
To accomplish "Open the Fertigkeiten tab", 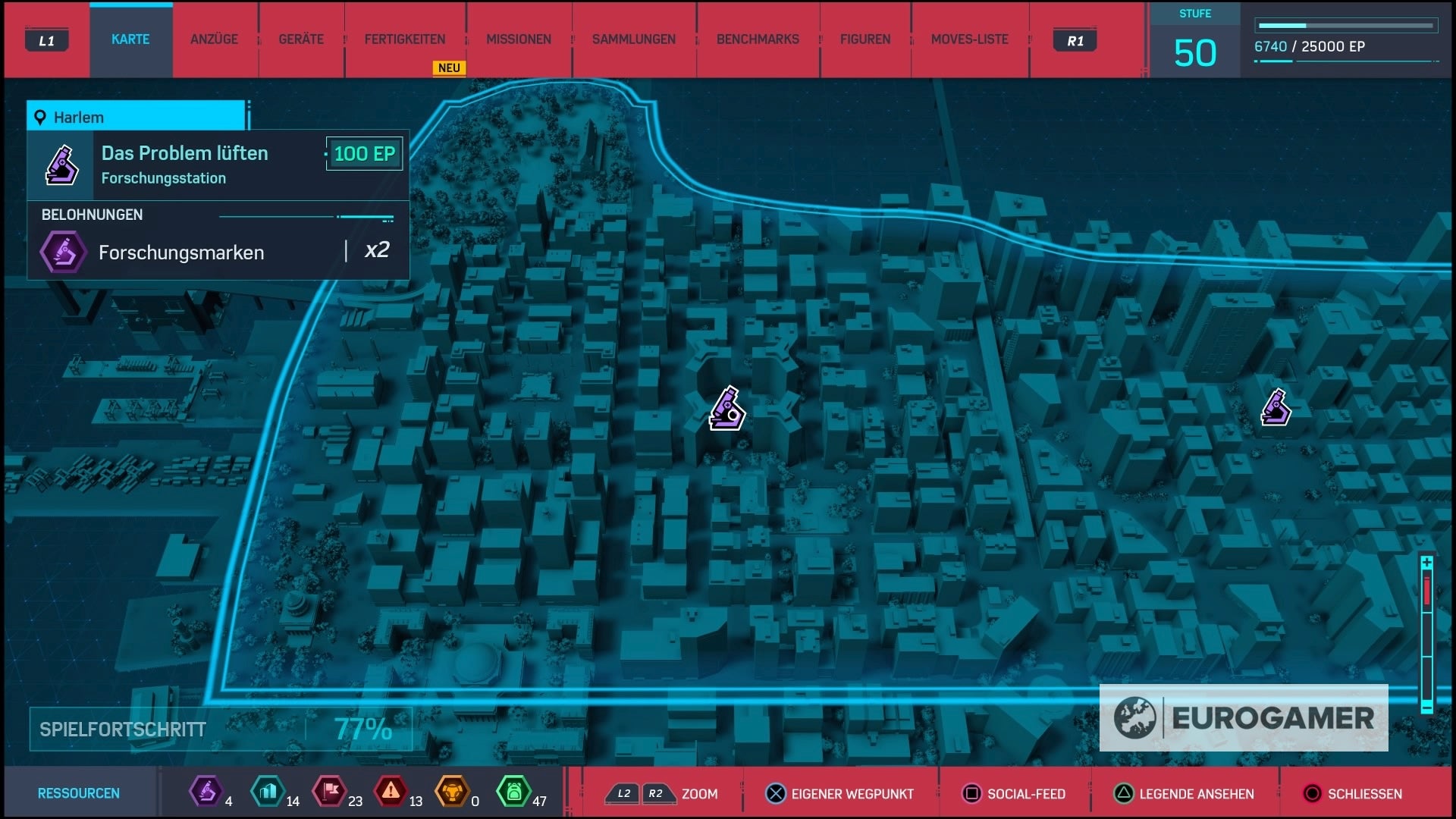I will tap(405, 39).
